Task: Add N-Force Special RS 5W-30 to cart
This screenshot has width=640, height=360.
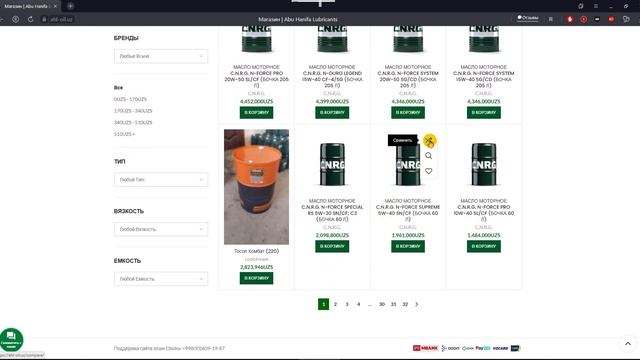Action: coord(332,246)
